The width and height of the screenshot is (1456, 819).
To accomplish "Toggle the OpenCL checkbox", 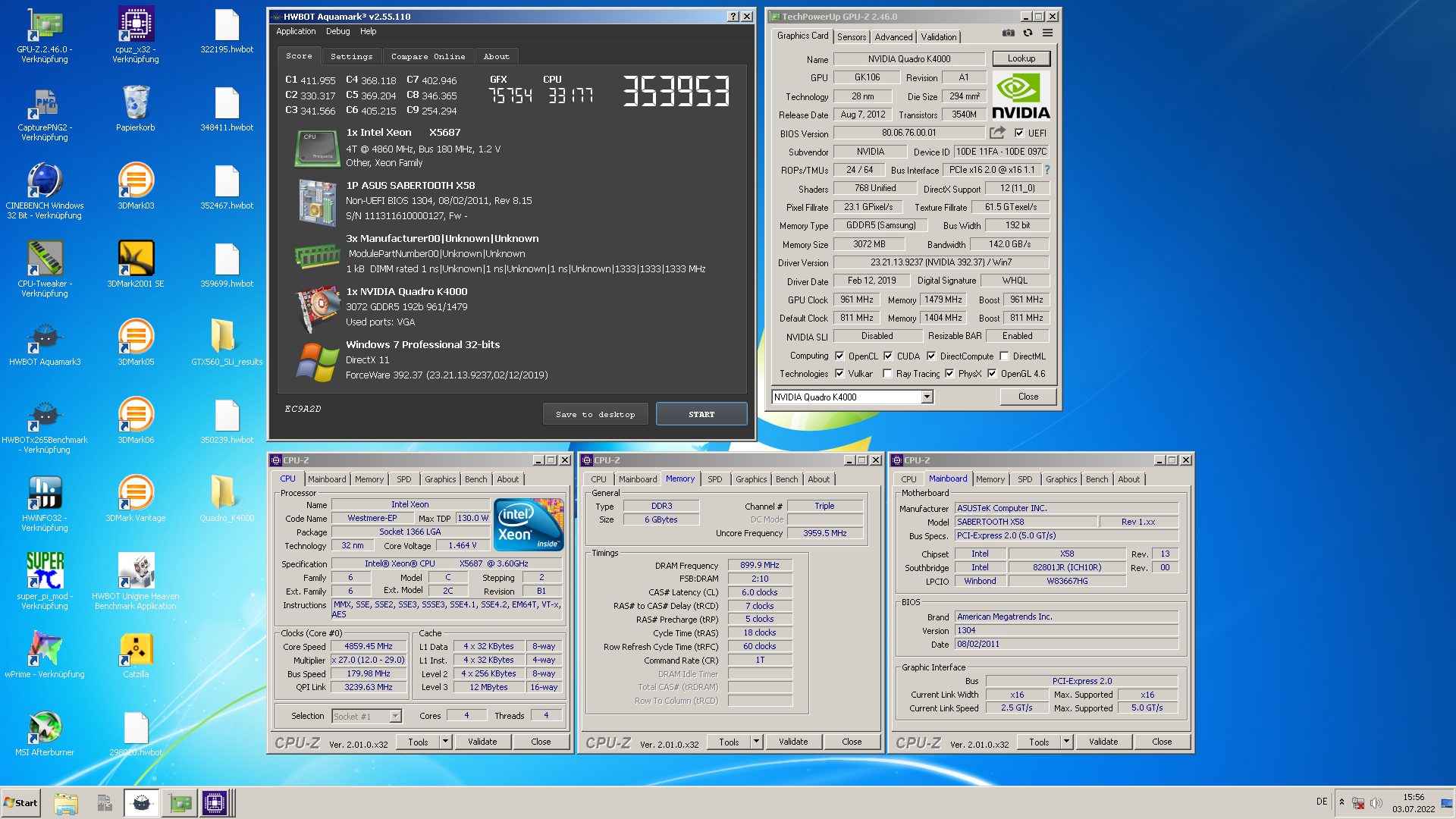I will click(x=839, y=356).
